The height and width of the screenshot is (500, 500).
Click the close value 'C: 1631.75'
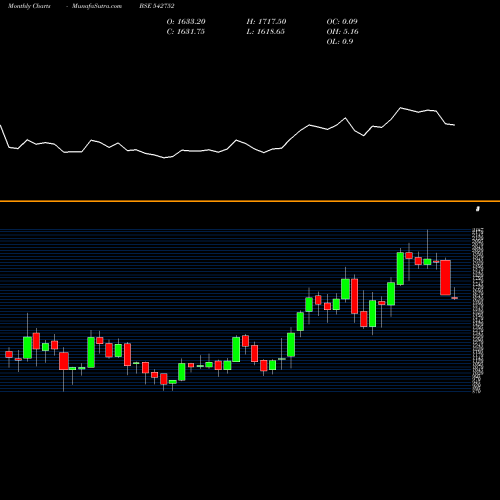click(186, 32)
